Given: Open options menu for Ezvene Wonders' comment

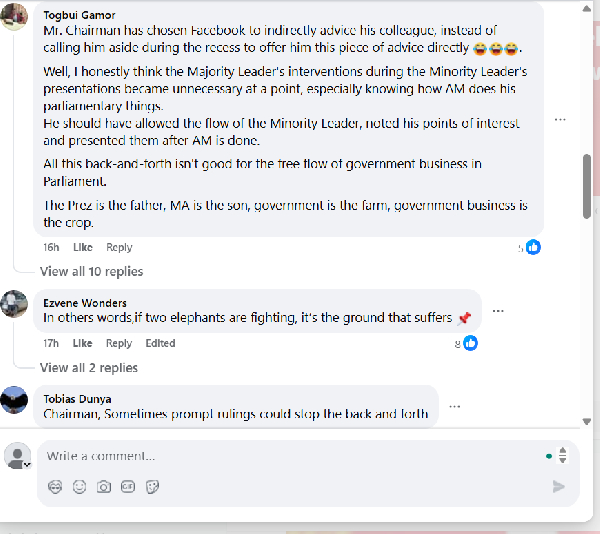Looking at the screenshot, I should [x=498, y=311].
